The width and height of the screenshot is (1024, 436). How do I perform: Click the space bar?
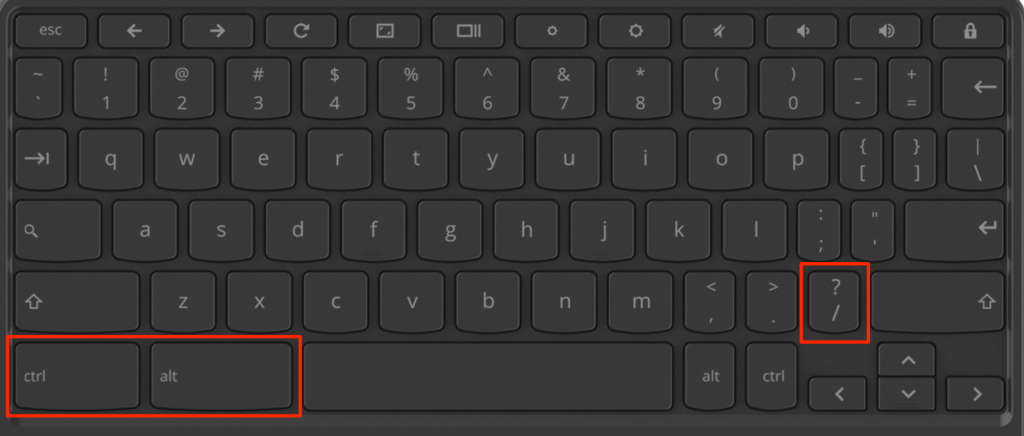point(488,377)
